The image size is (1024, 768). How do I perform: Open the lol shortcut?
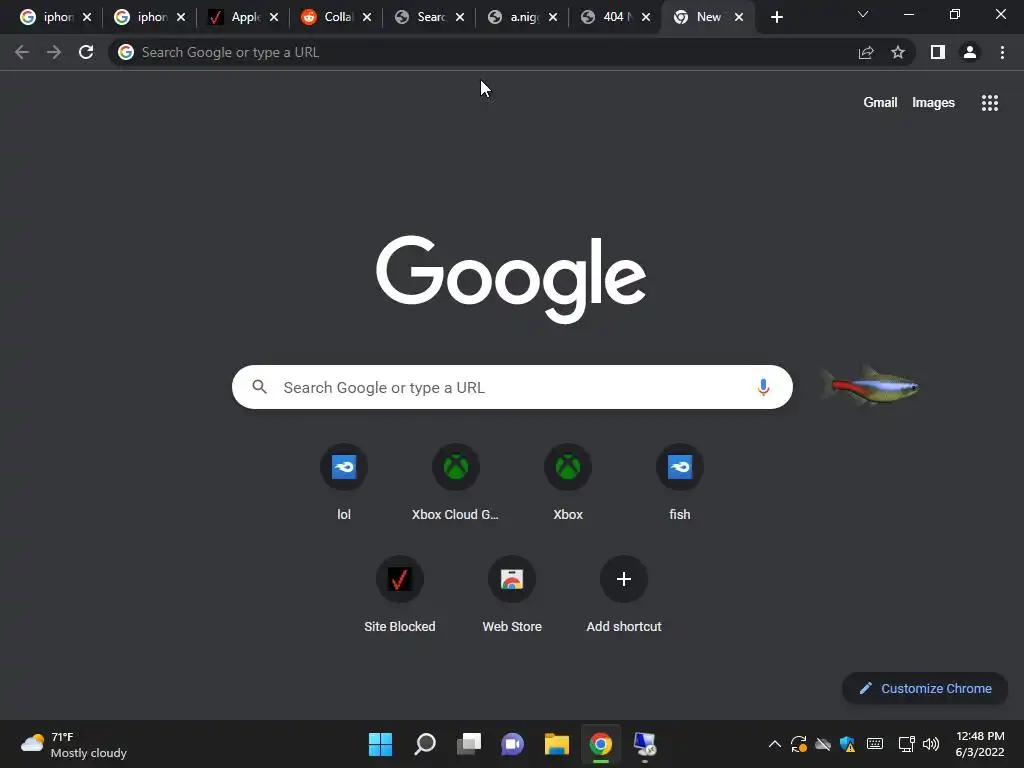click(344, 482)
